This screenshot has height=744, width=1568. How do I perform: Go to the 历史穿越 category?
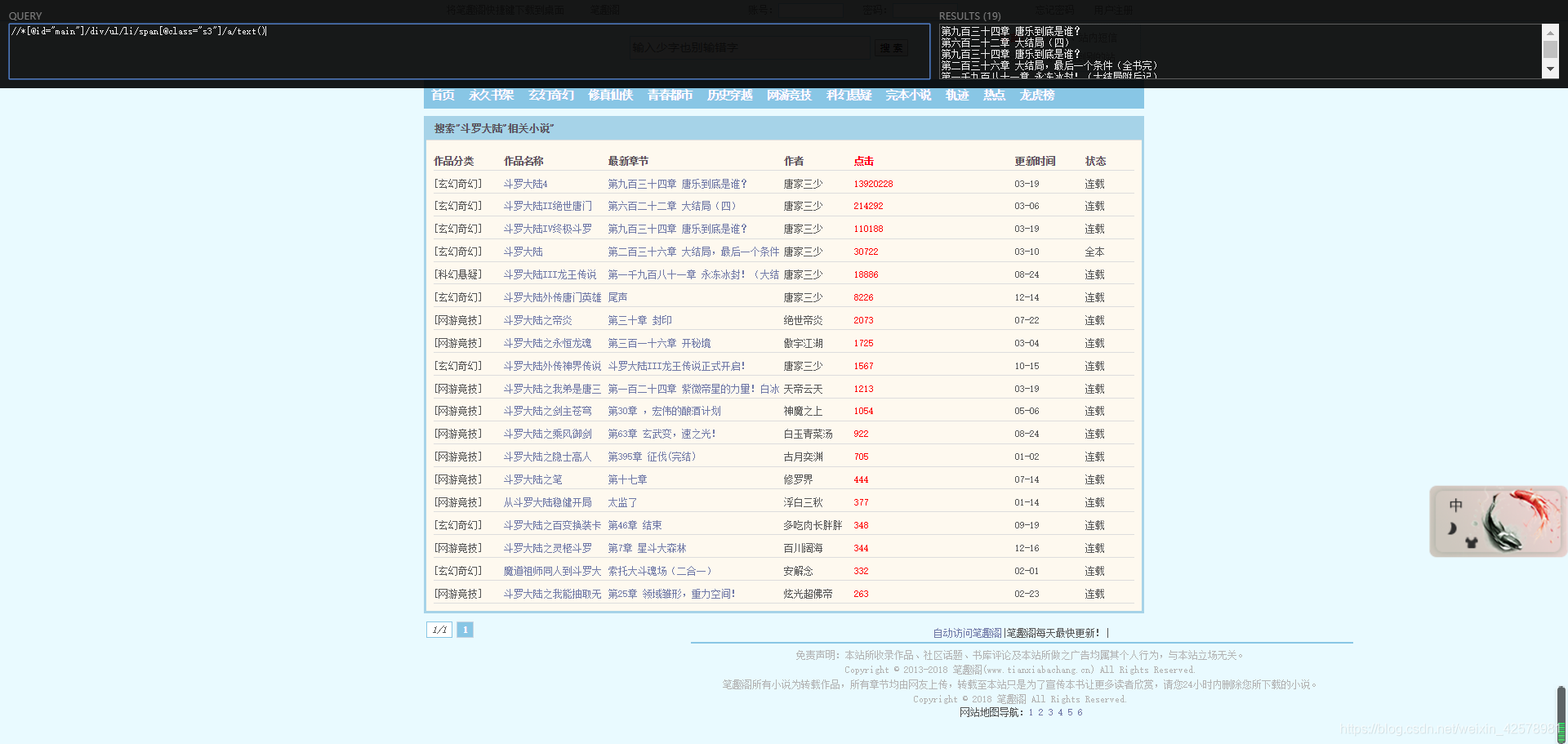(729, 96)
